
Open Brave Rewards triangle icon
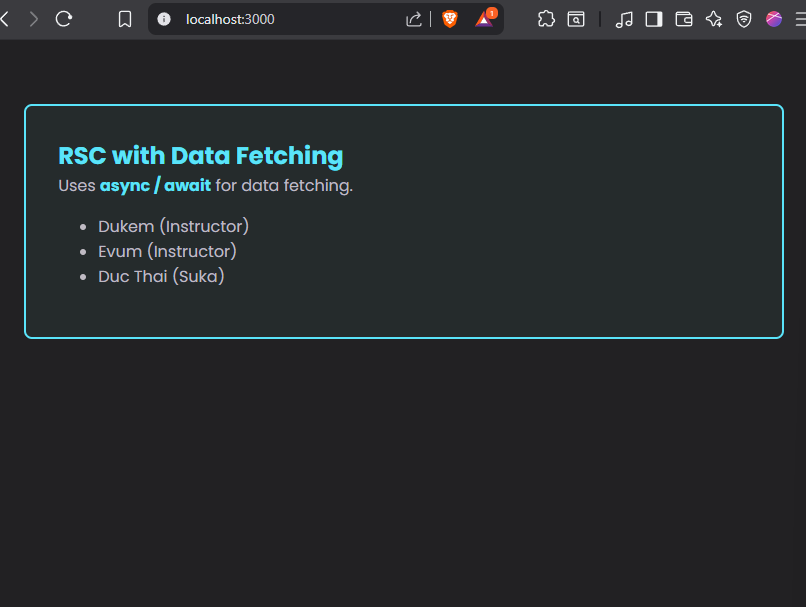(x=485, y=19)
